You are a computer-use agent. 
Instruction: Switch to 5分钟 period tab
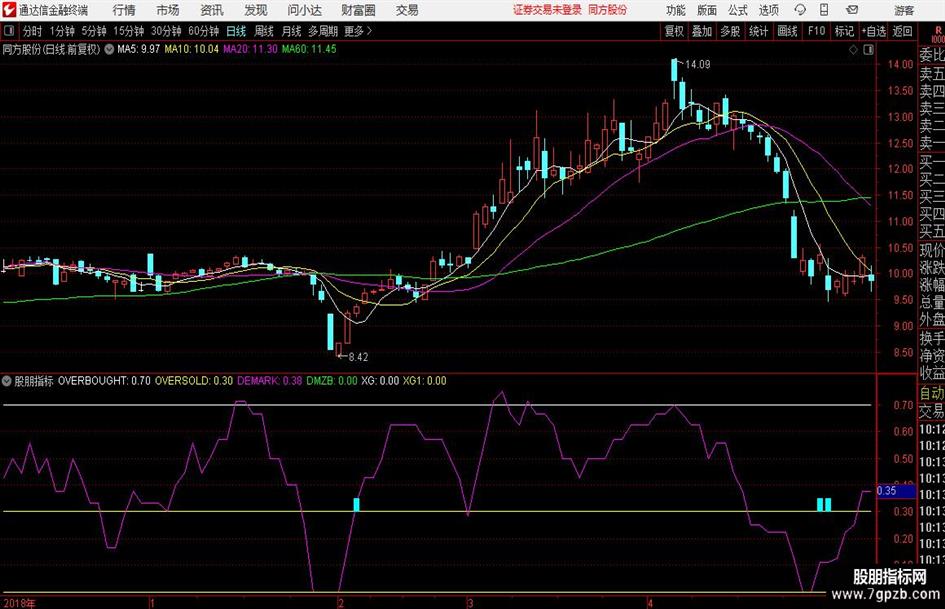(94, 31)
